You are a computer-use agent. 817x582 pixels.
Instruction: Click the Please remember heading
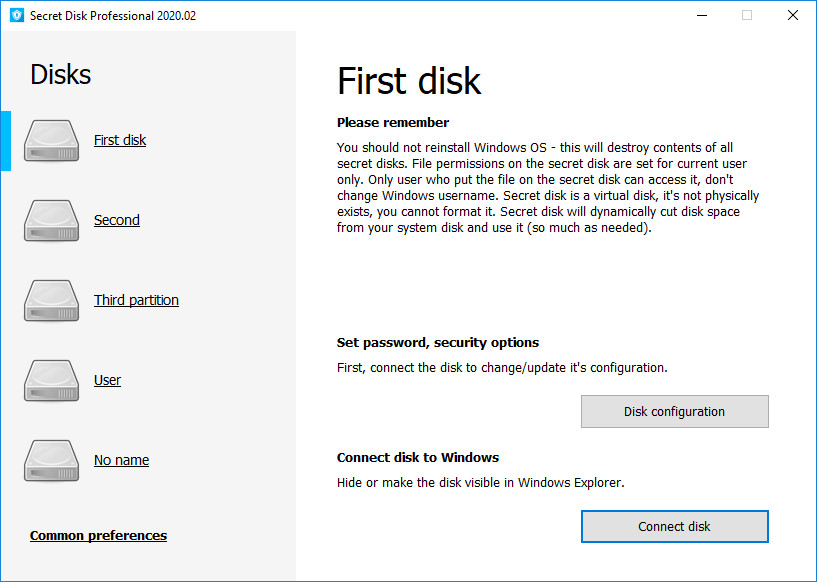(x=393, y=122)
